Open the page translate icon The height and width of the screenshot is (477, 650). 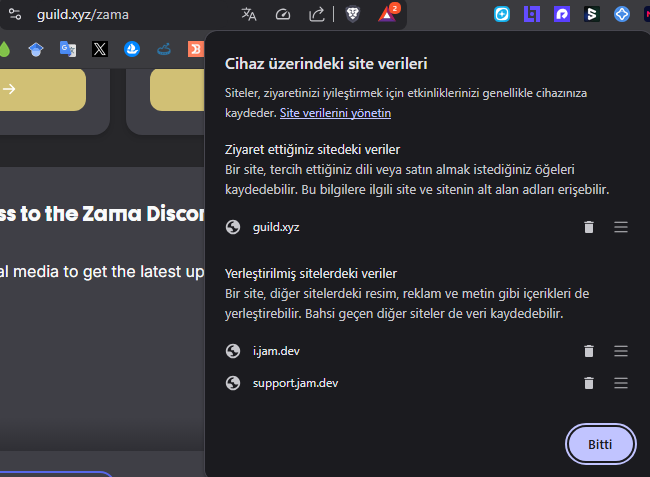[x=249, y=15]
